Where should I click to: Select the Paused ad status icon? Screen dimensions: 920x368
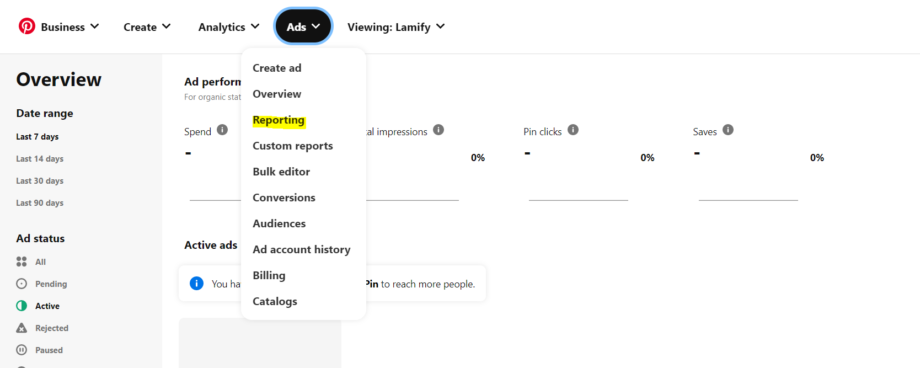tap(22, 350)
